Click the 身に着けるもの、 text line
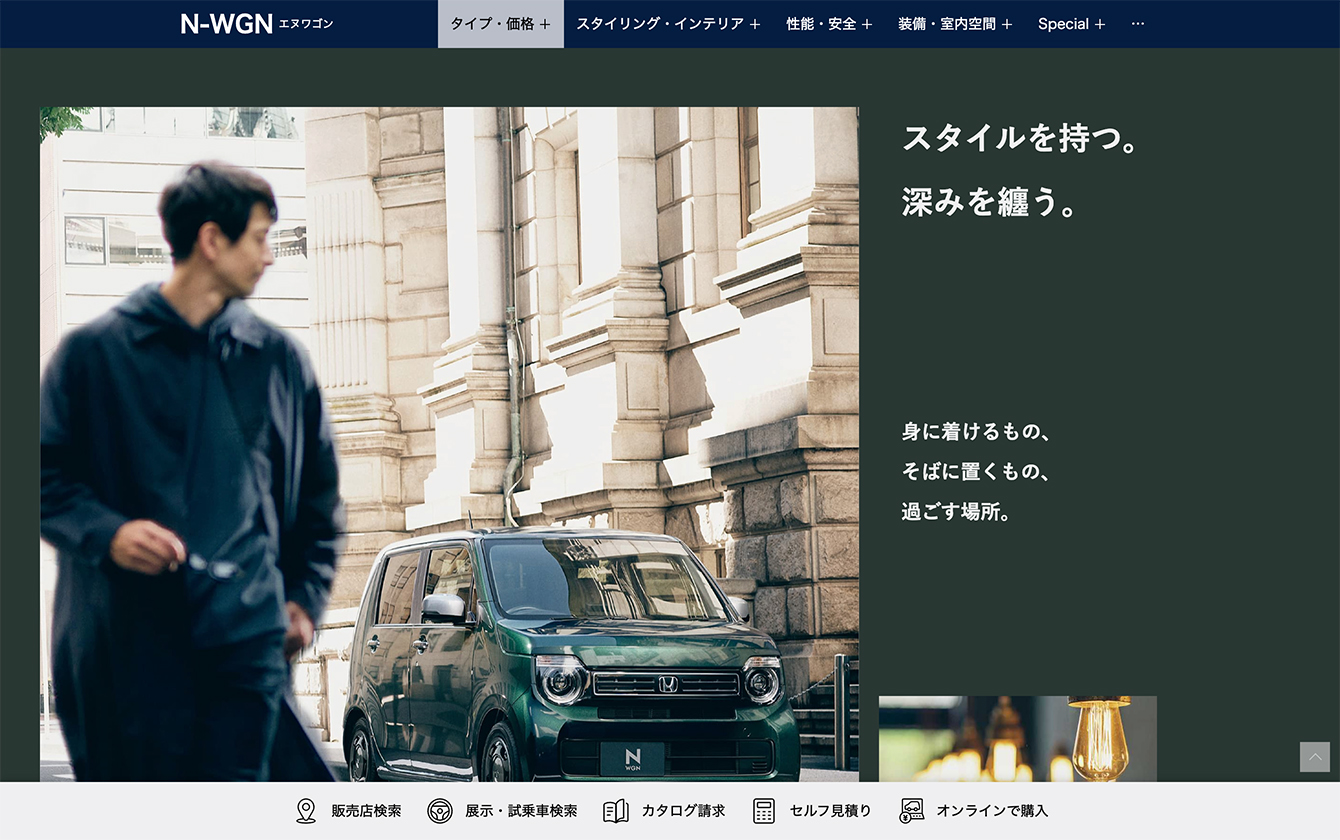Viewport: 1340px width, 840px height. tap(976, 432)
